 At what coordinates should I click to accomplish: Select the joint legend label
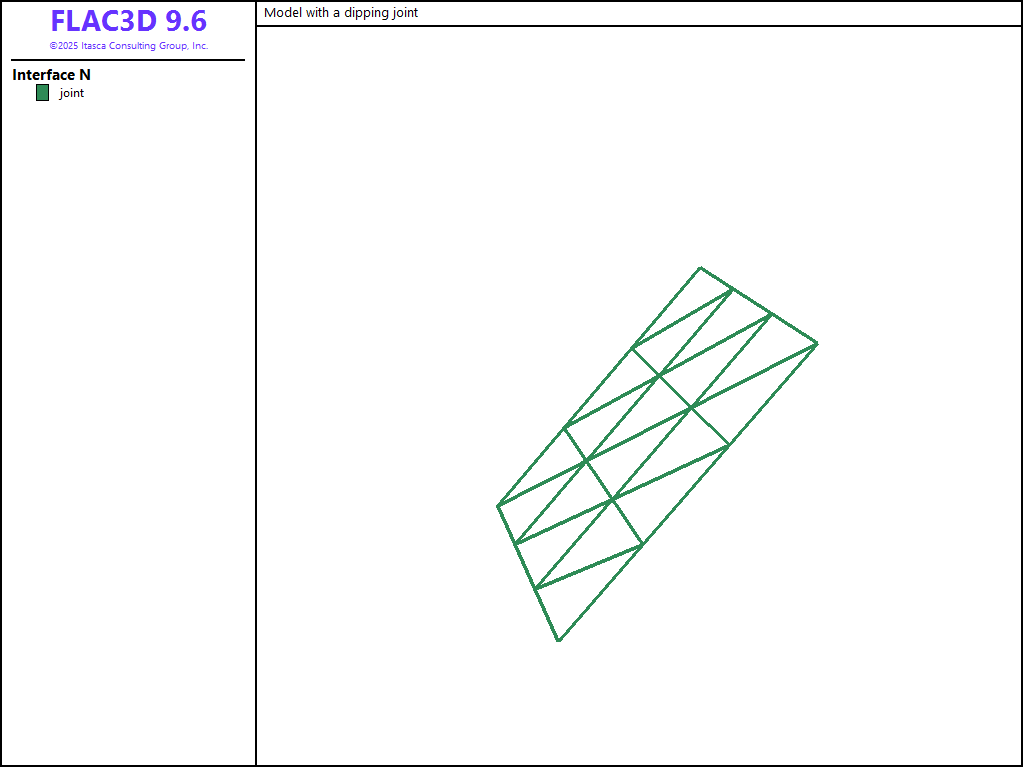click(72, 93)
